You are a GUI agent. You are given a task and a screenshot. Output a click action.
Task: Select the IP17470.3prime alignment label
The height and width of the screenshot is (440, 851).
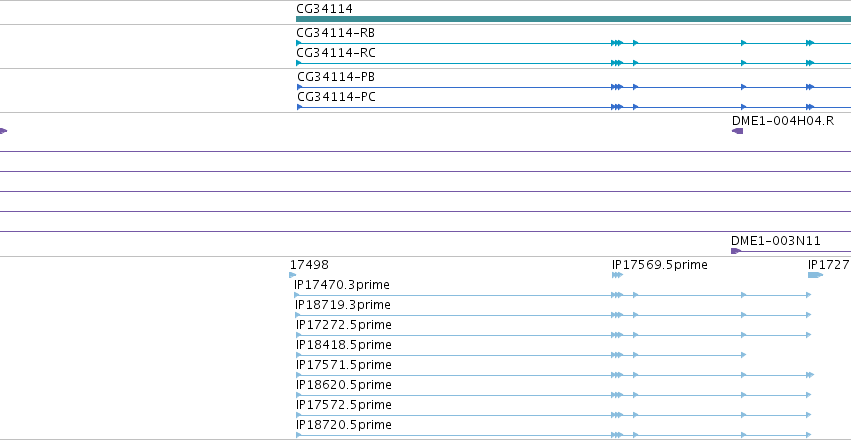tap(342, 285)
